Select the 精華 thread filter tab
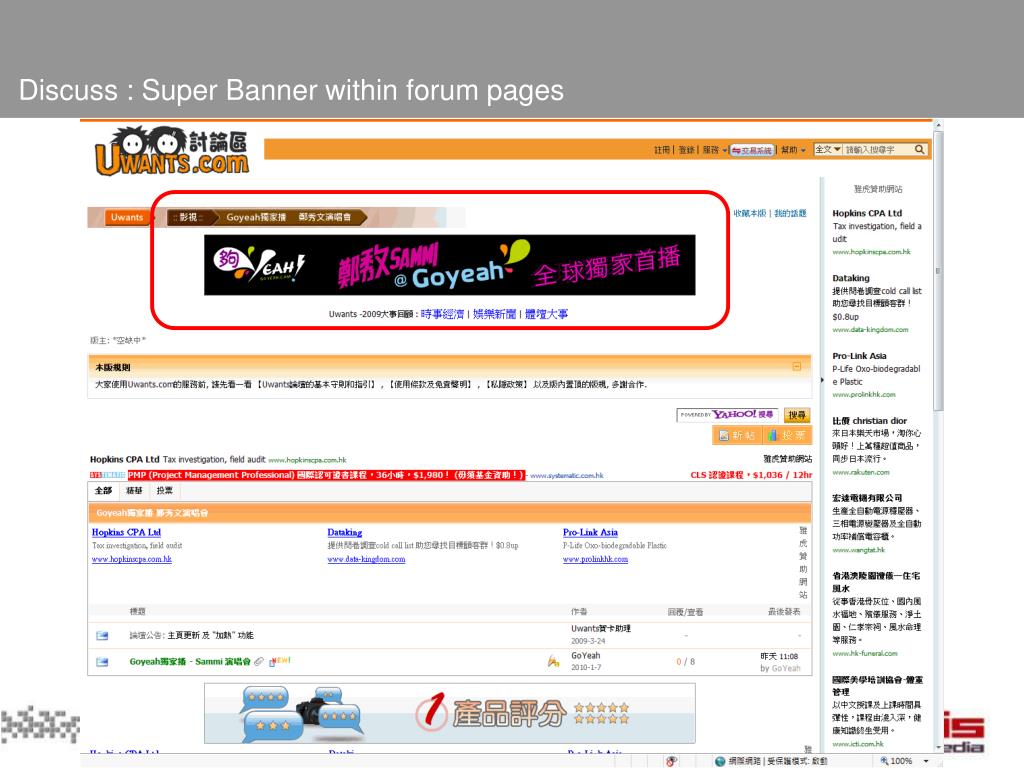 click(x=134, y=490)
